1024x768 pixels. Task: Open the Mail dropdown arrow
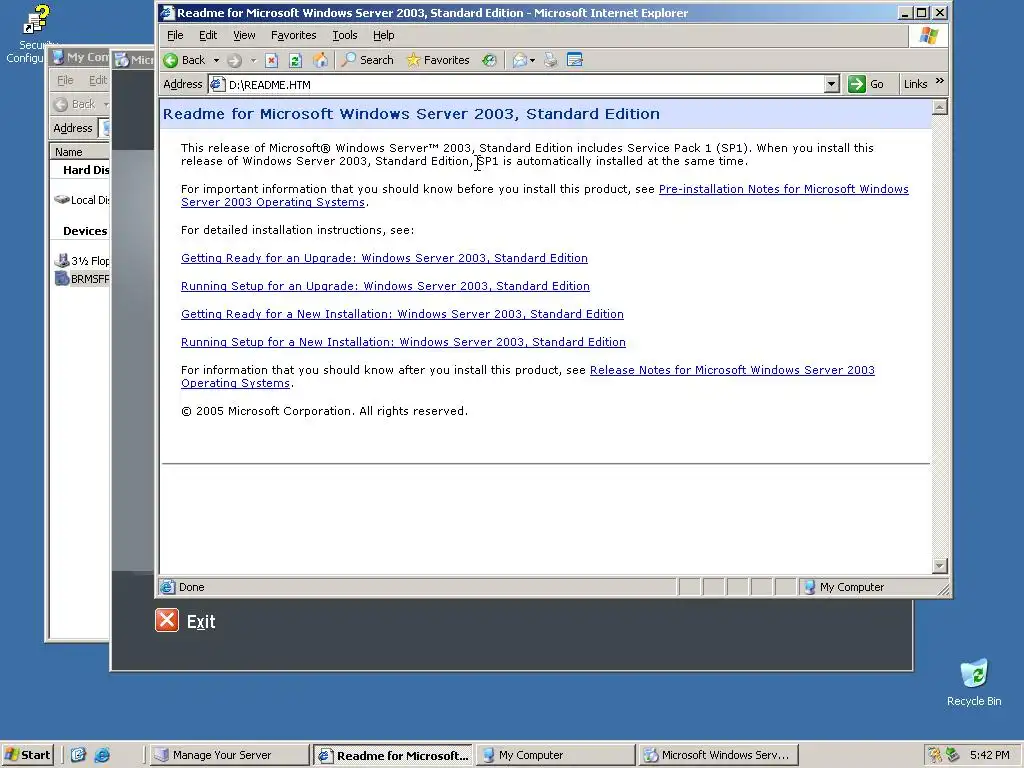point(532,60)
